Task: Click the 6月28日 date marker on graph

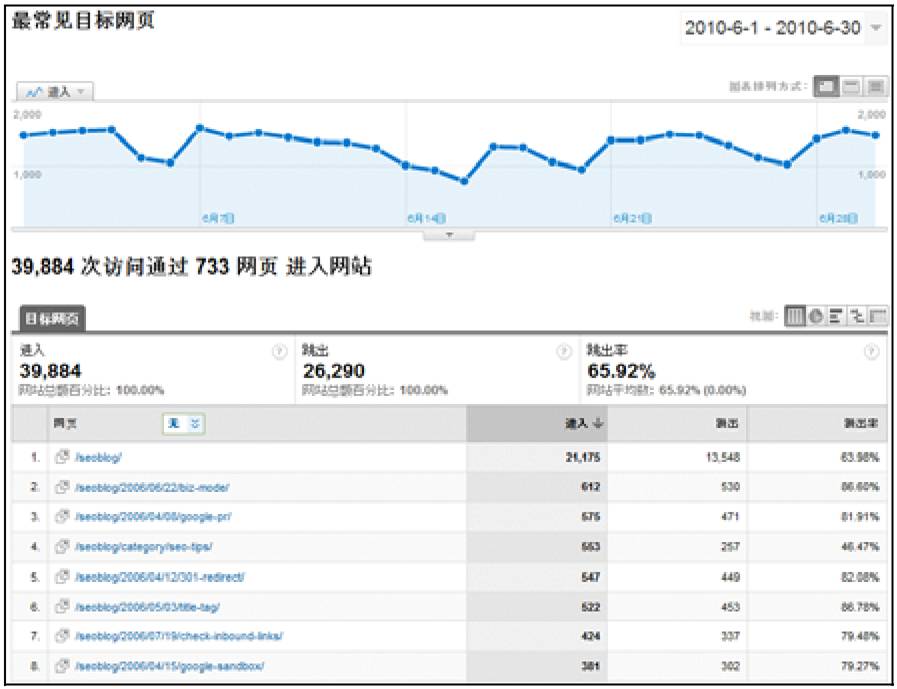Action: 838,218
